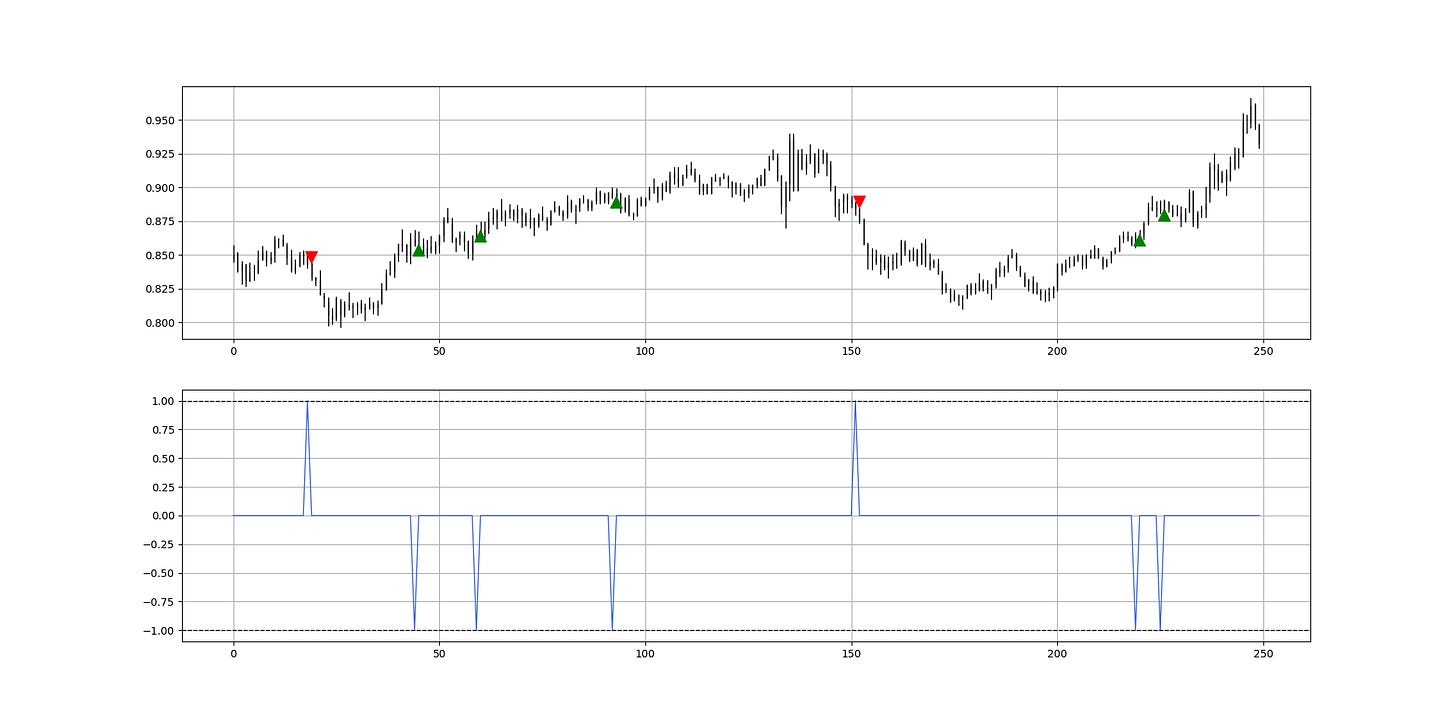Select the 0.50 label on signal chart axis
Image resolution: width=1456 pixels, height=721 pixels.
162,459
